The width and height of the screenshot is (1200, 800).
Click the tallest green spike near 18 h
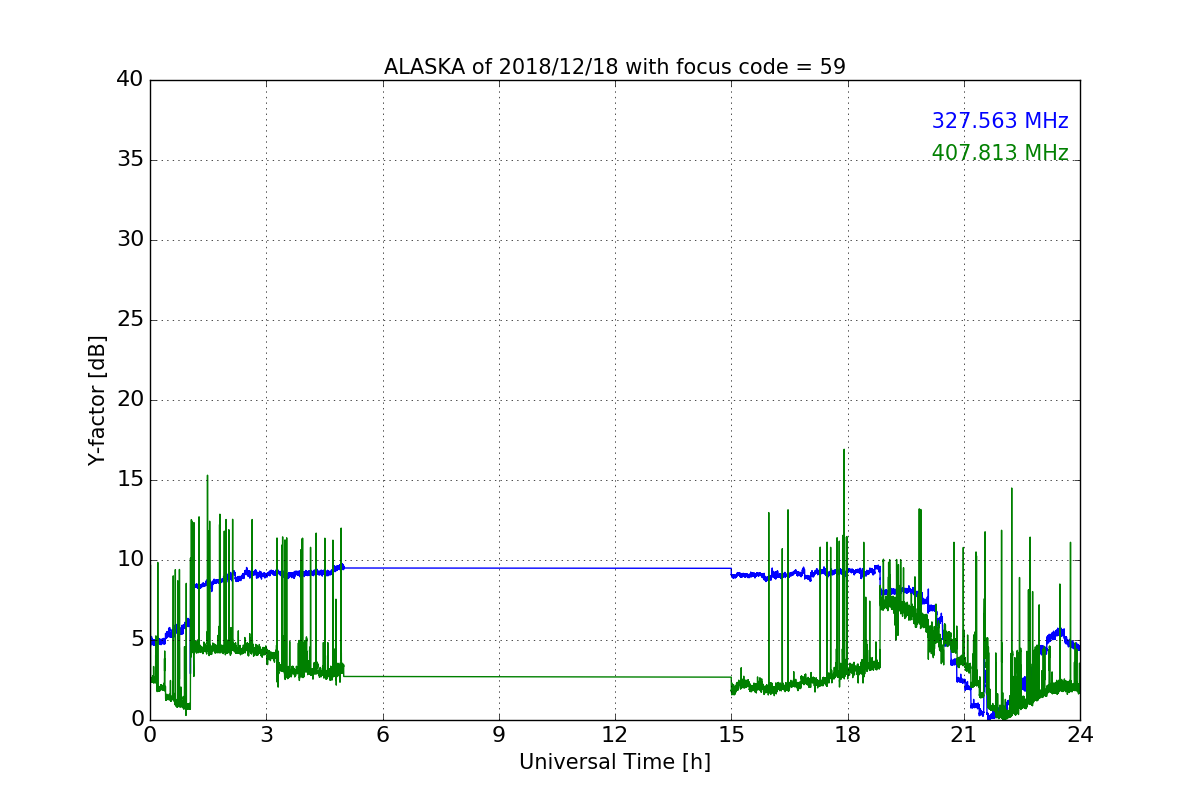tap(844, 452)
